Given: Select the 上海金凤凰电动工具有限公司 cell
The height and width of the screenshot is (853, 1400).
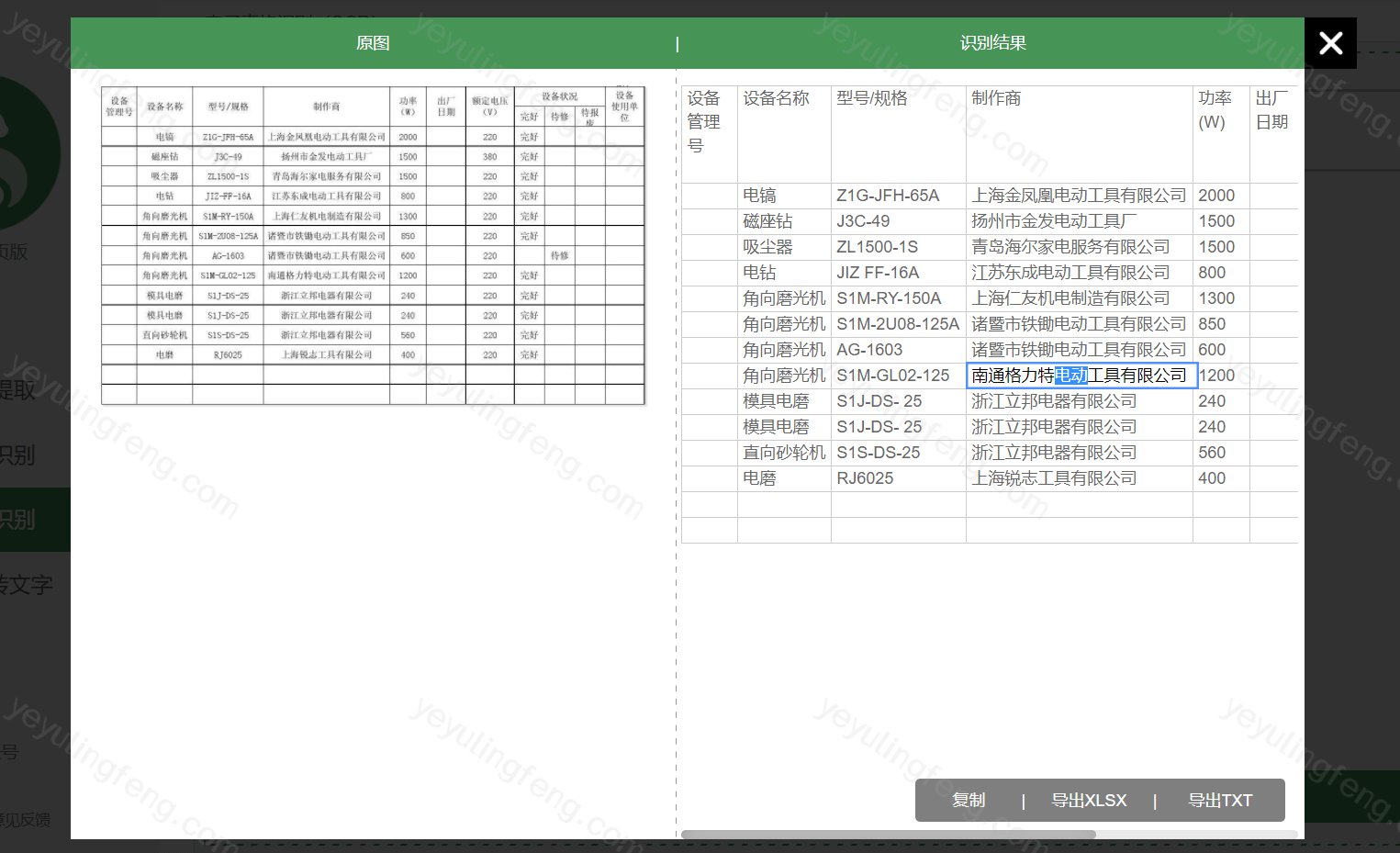Looking at the screenshot, I should point(1080,196).
